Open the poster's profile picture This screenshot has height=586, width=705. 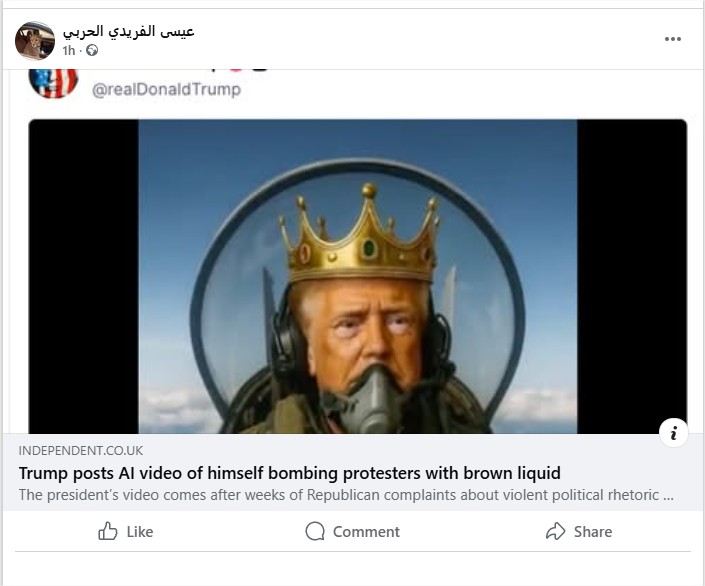(35, 40)
